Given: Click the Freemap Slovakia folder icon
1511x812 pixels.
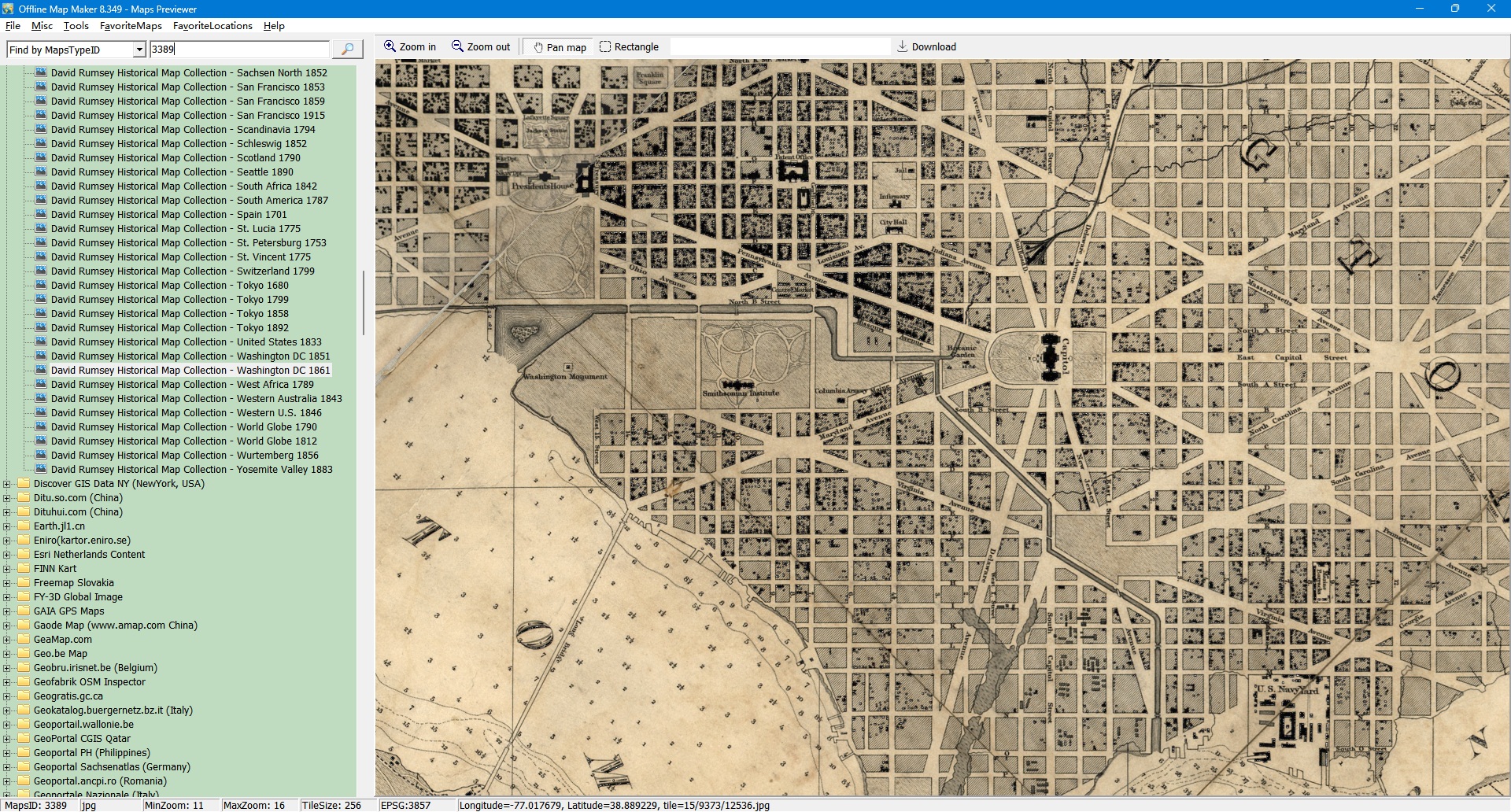Looking at the screenshot, I should 23,583.
